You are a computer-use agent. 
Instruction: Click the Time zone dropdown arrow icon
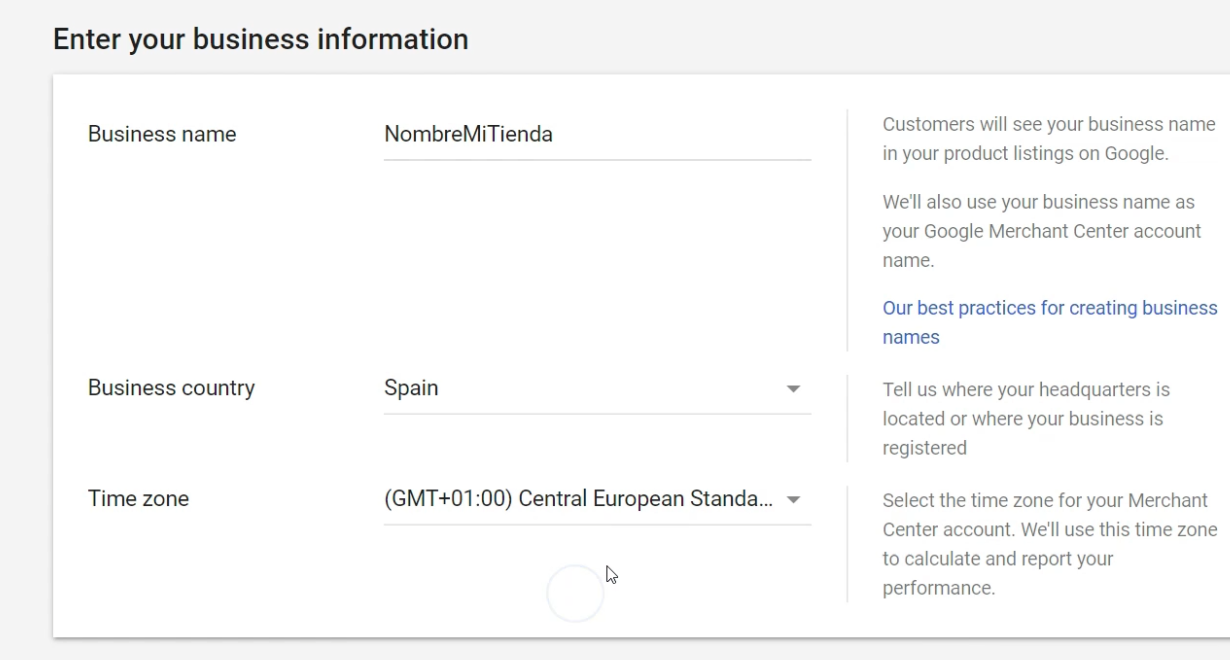tap(793, 499)
